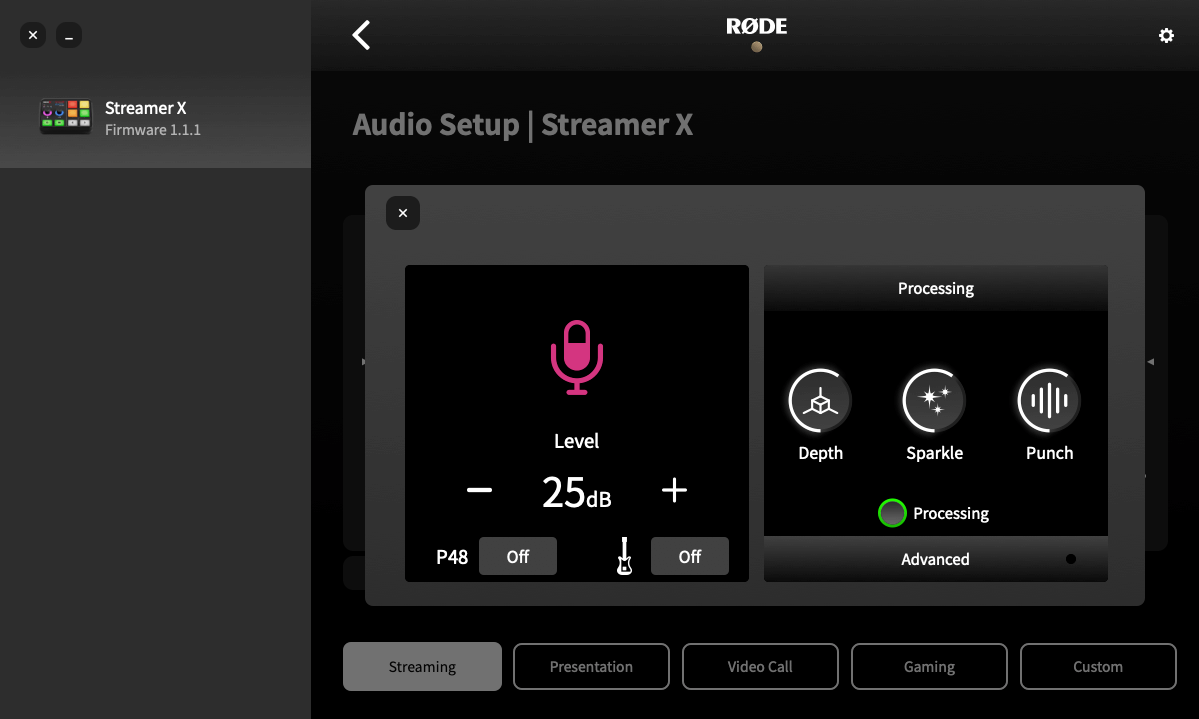Toggle the instrument input Off switch

pos(689,556)
